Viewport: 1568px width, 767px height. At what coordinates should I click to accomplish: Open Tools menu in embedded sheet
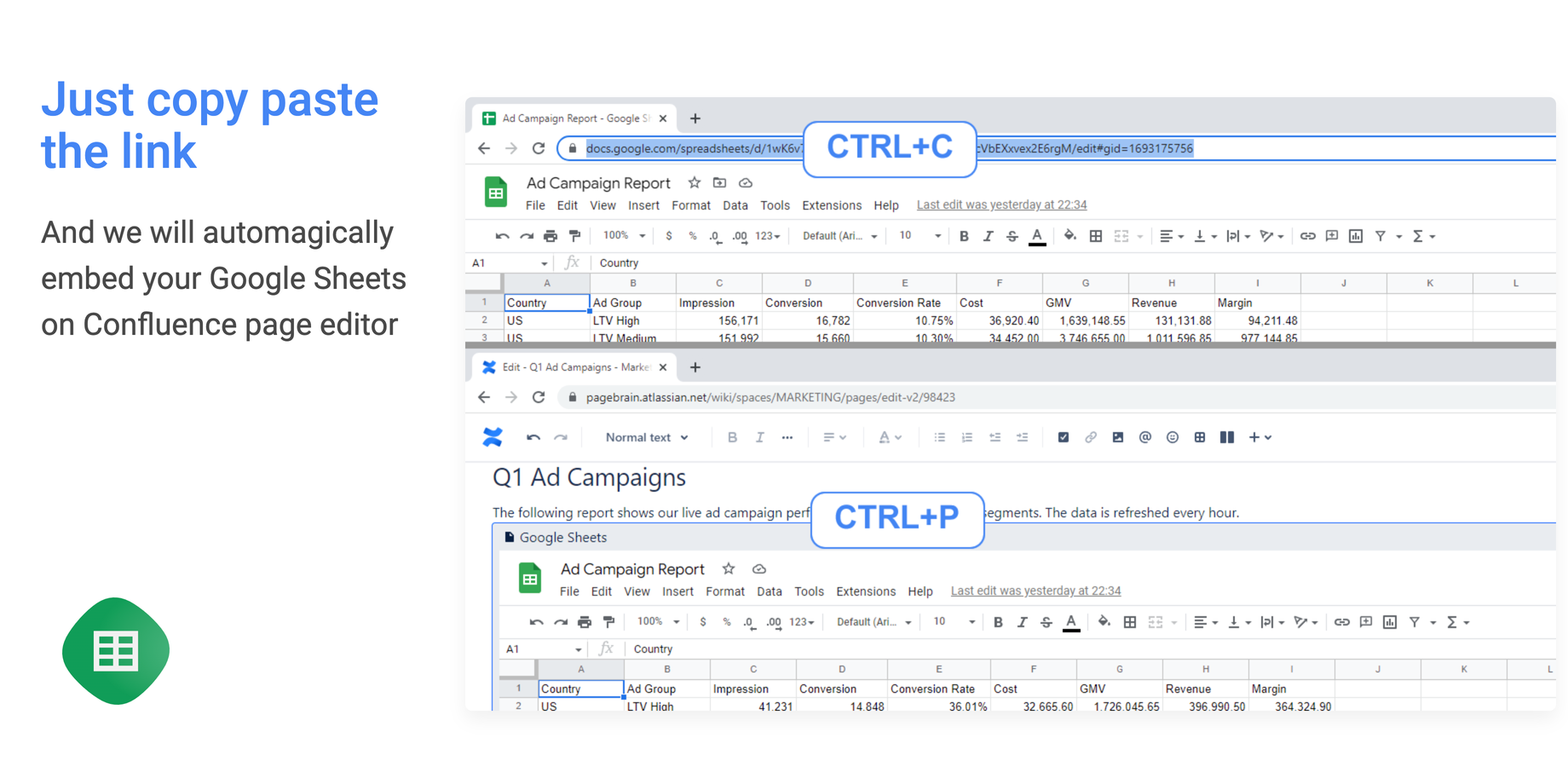pyautogui.click(x=809, y=591)
